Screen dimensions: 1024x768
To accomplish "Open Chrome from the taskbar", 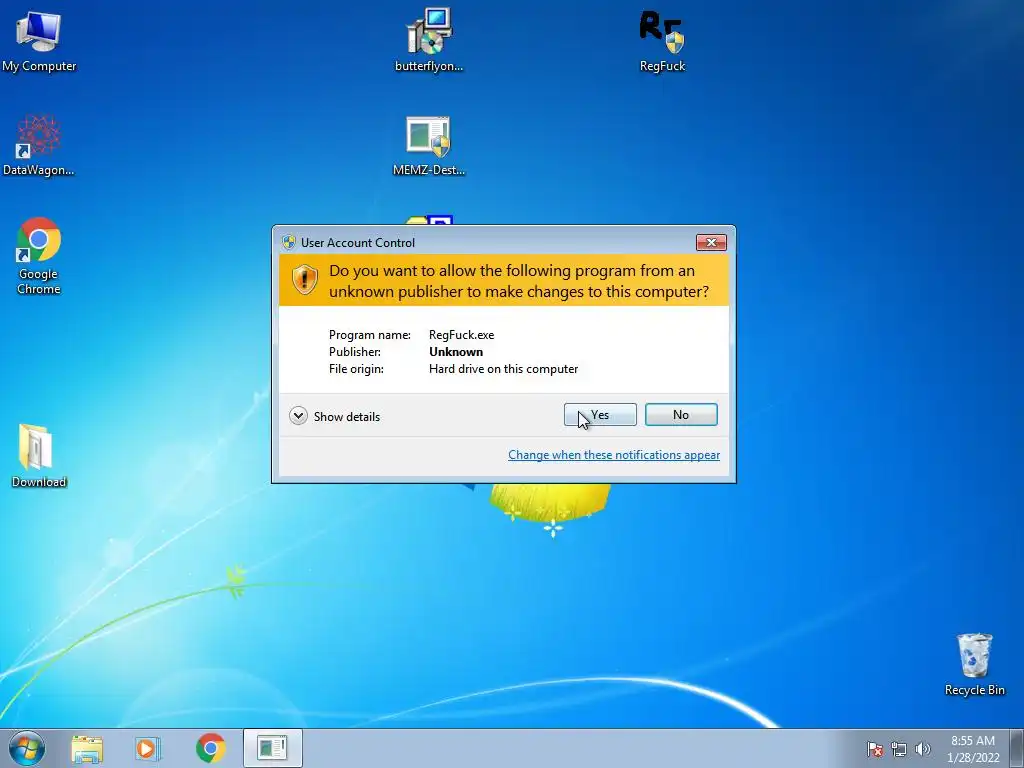I will (210, 748).
